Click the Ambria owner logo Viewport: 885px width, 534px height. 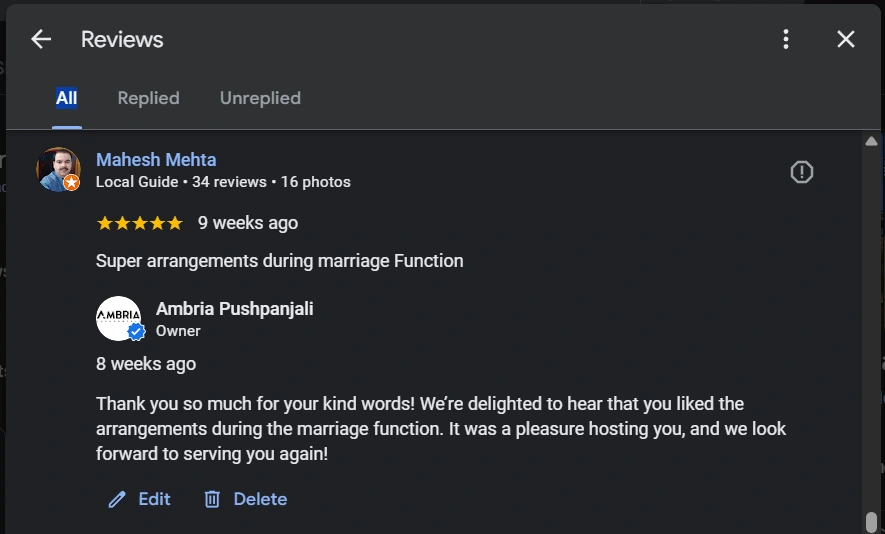pos(117,317)
